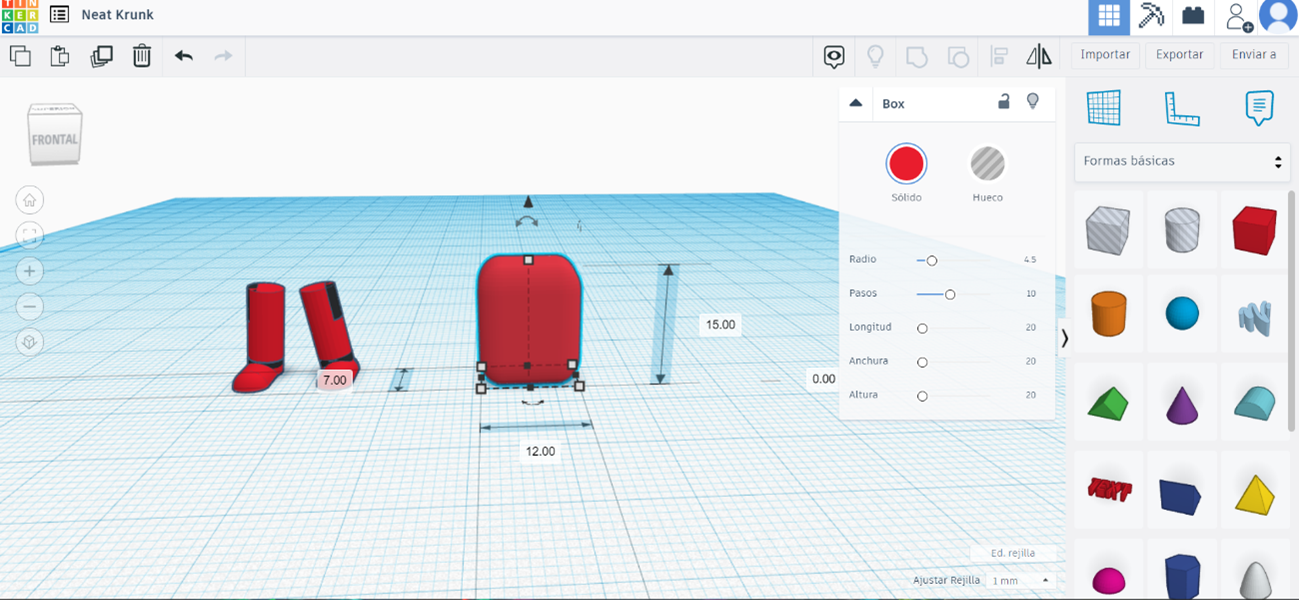Click the duplicate and repeat icon
This screenshot has height=600, width=1299.
click(x=99, y=57)
